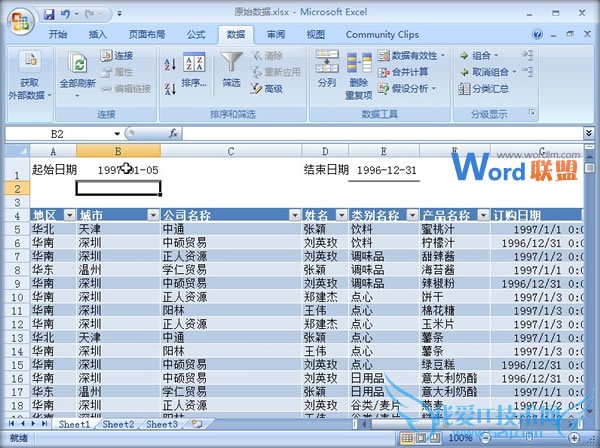Open the 分级显示 dialog launcher
The width and height of the screenshot is (600, 448).
coord(532,112)
